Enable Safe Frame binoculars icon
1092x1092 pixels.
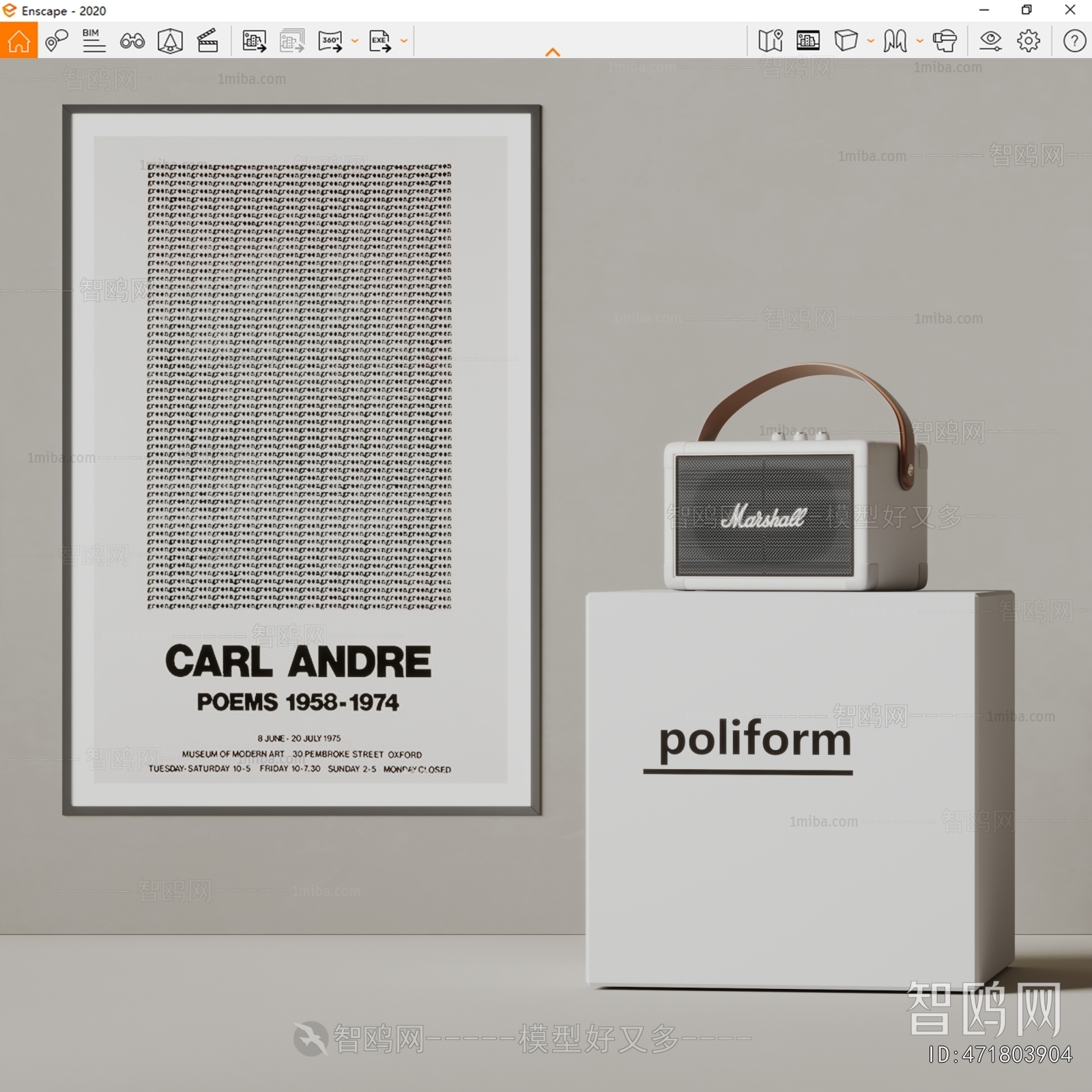pyautogui.click(x=132, y=42)
